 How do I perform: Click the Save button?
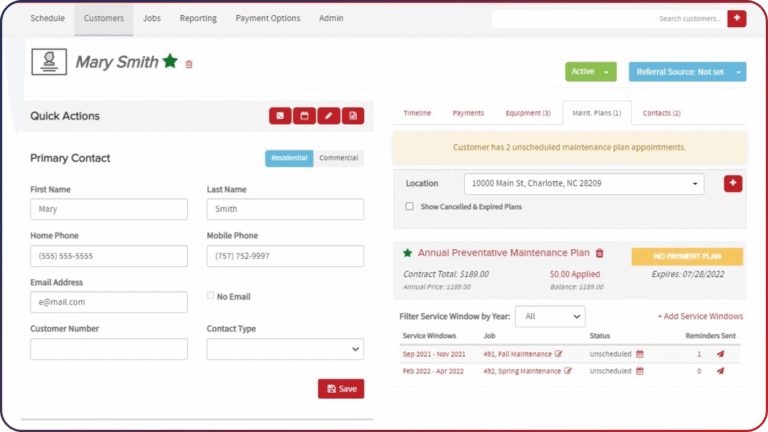(x=341, y=389)
